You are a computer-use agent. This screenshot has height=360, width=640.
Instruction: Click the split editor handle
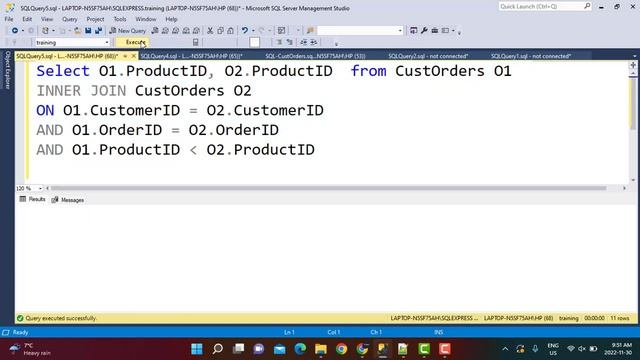(633, 65)
